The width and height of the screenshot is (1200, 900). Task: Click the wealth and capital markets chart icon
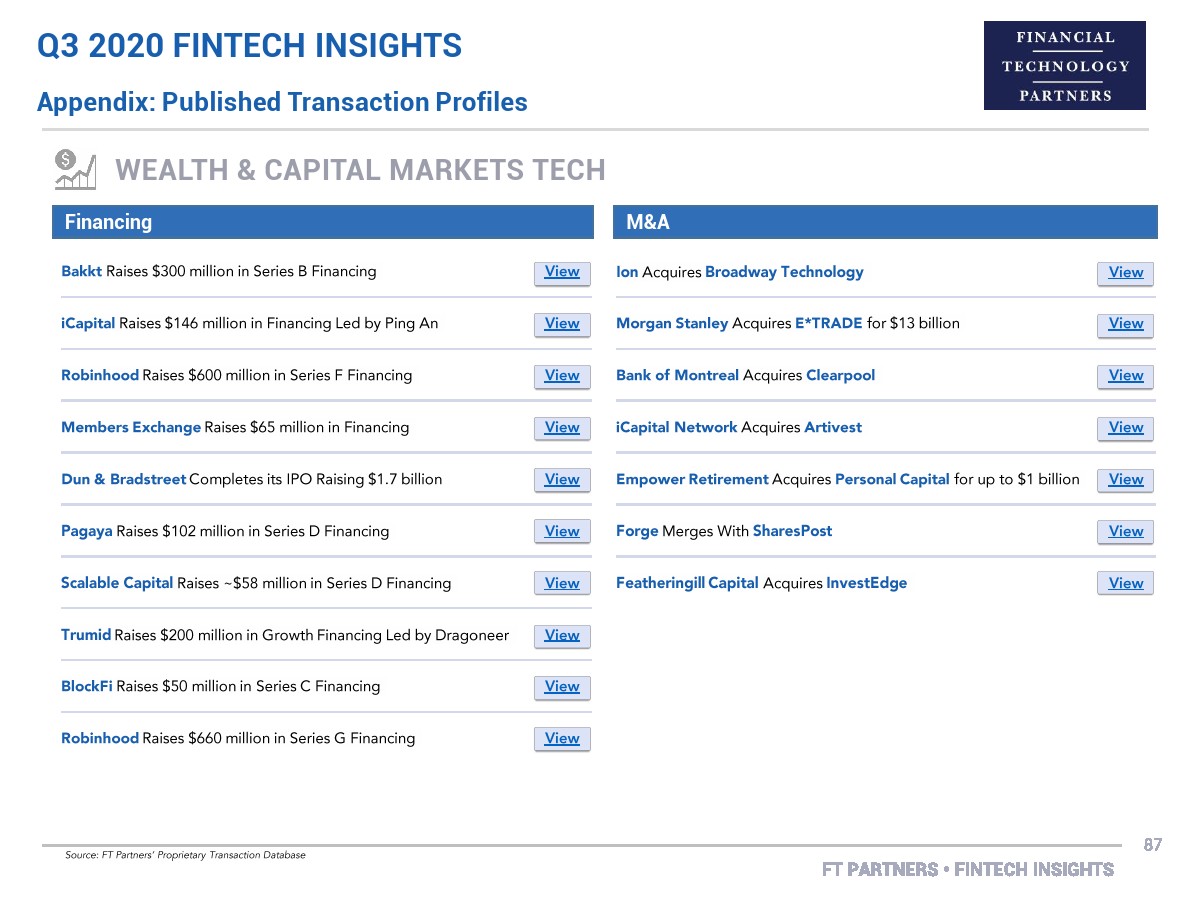(x=75, y=169)
